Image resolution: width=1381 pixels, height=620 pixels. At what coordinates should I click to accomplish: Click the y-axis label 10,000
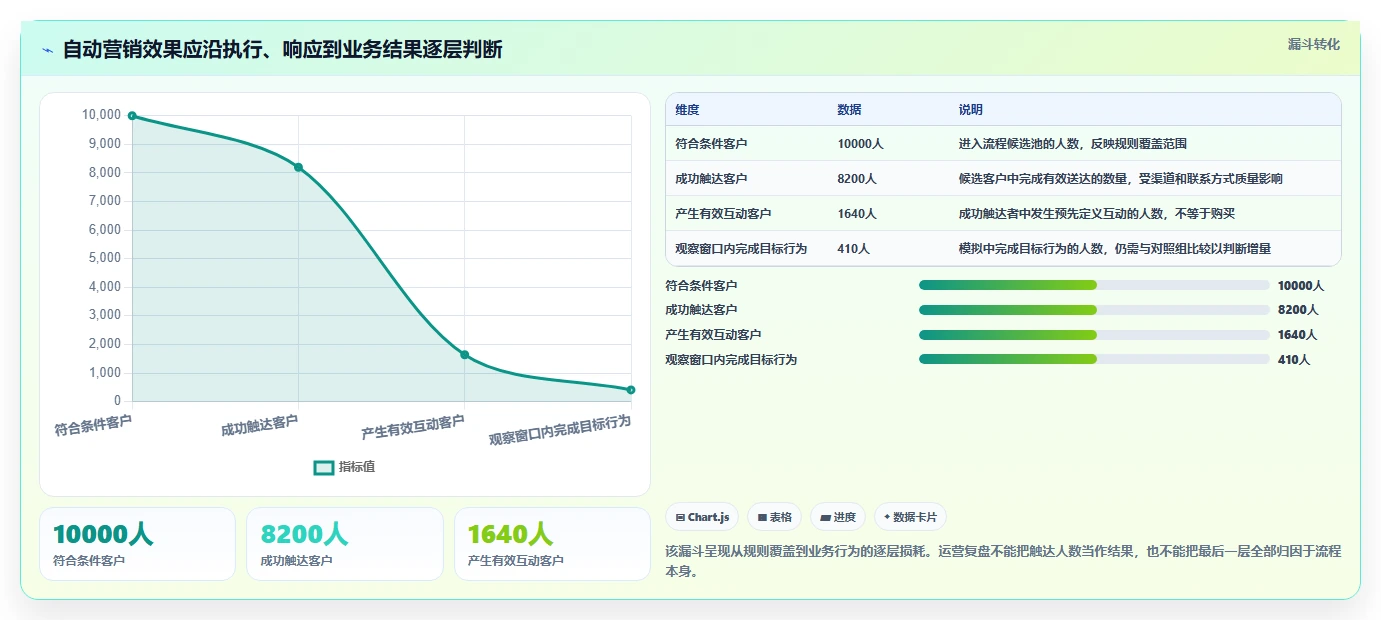101,115
